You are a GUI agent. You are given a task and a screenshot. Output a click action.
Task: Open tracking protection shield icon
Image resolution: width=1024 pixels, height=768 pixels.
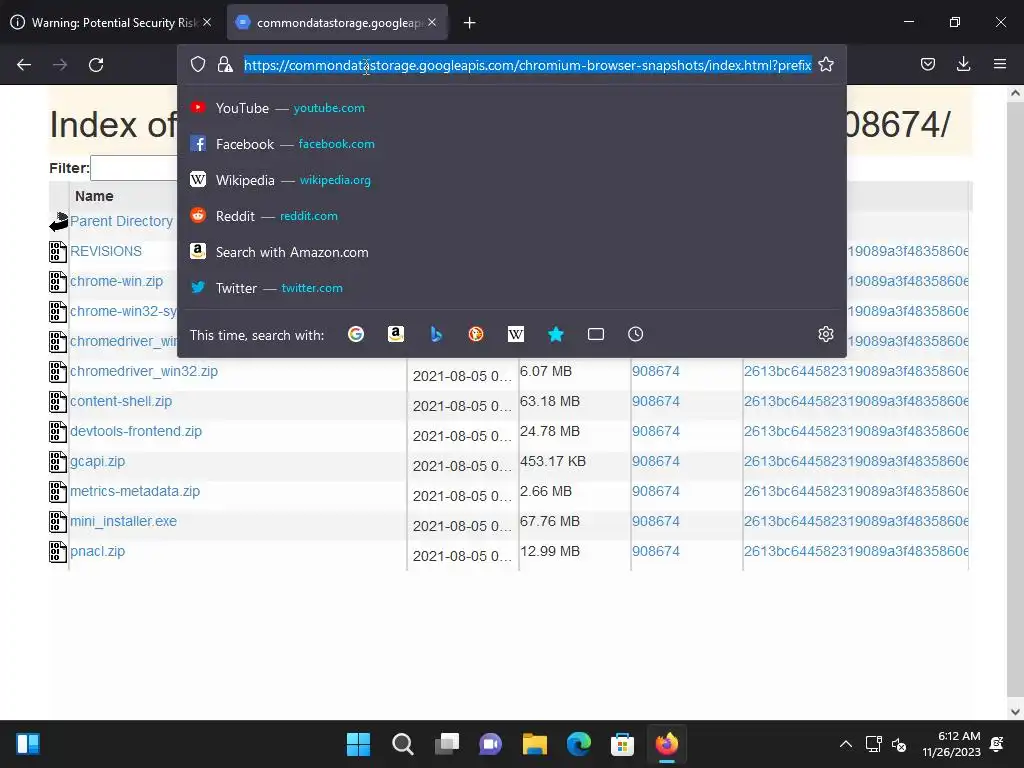point(198,64)
